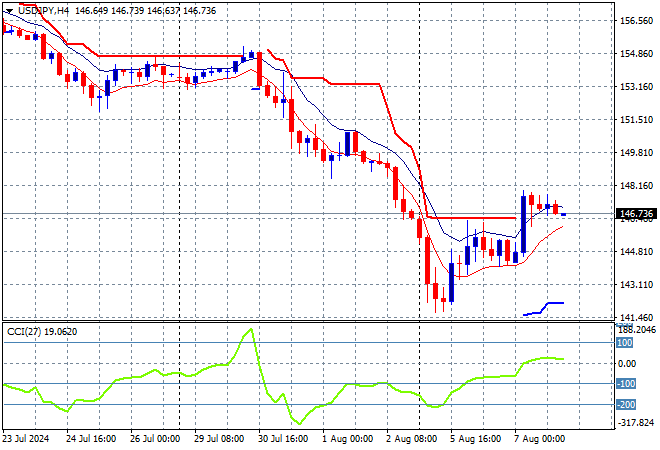Click the CCI(27) indicator label

coord(28,331)
